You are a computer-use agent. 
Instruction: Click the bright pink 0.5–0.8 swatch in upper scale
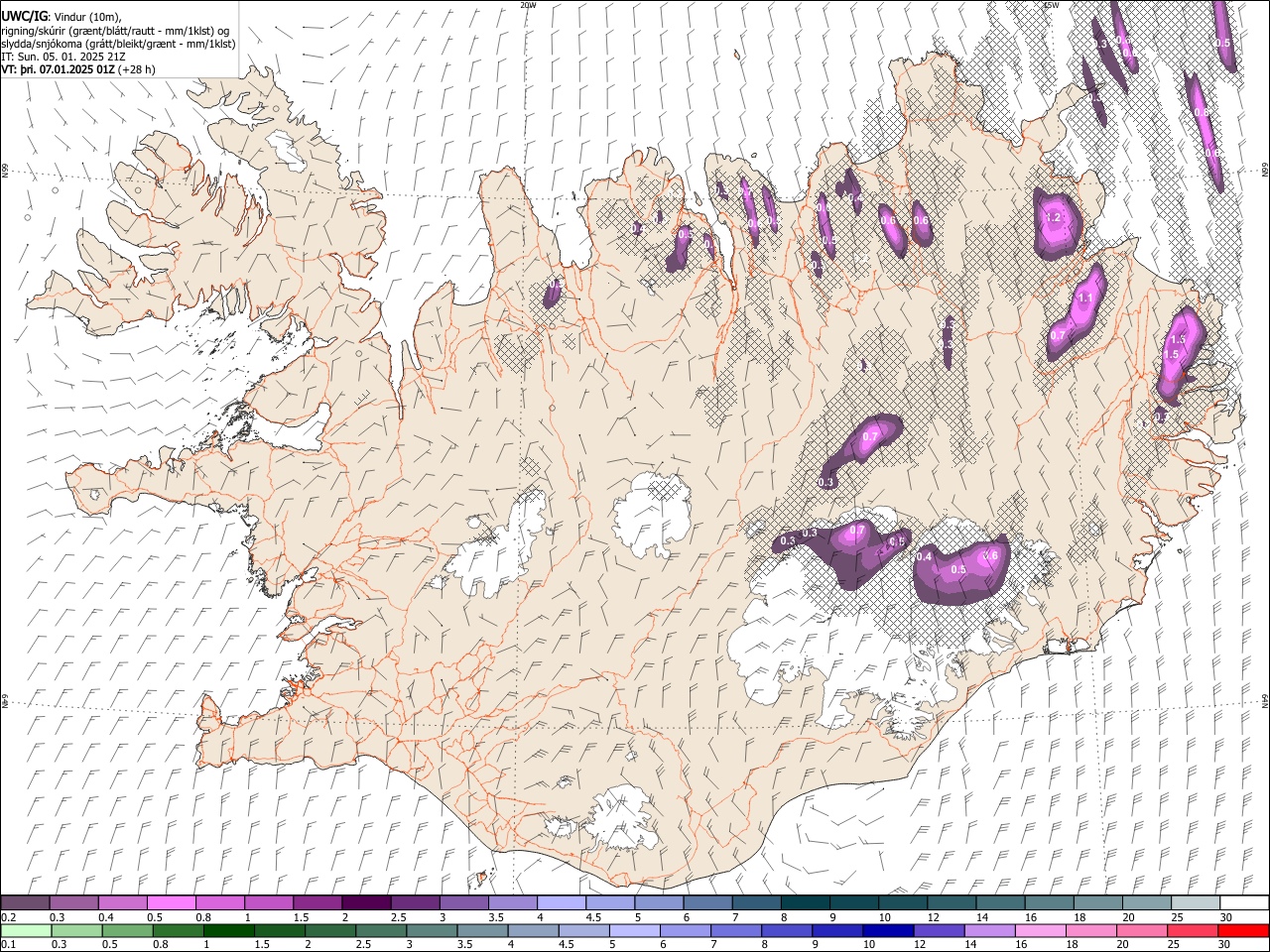click(171, 903)
